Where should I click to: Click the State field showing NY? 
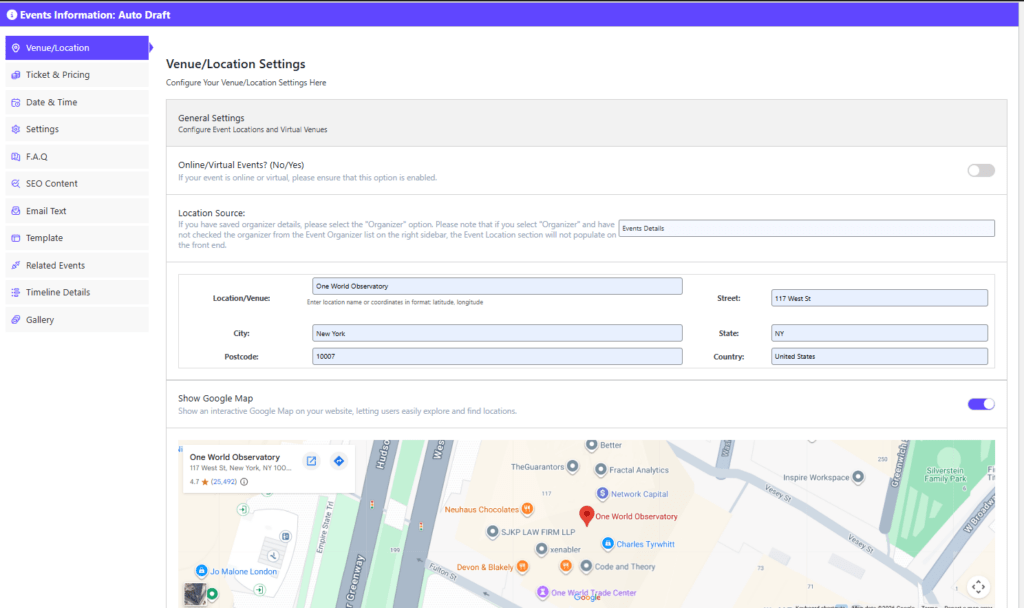879,333
